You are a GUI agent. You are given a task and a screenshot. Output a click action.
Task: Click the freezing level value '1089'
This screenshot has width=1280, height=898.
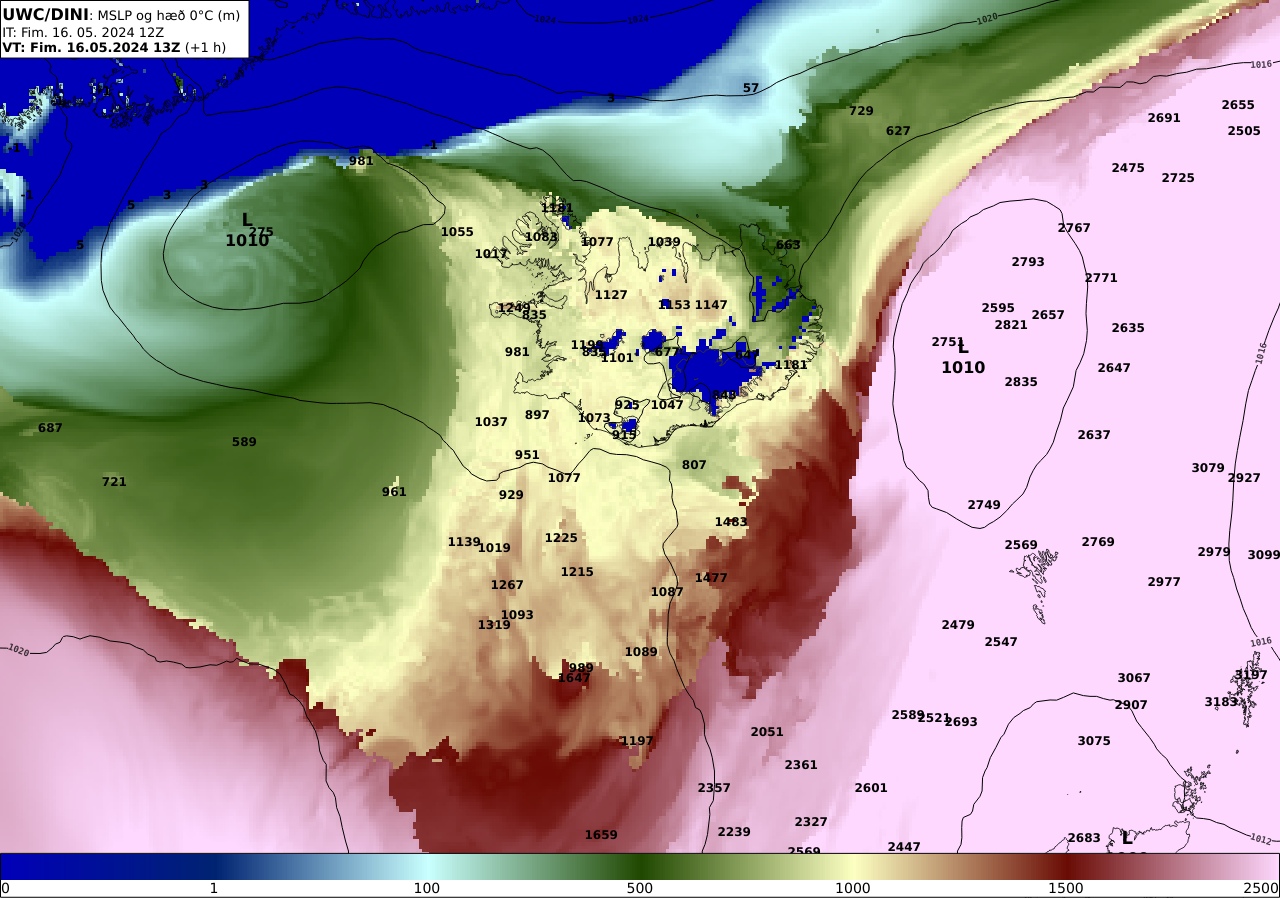click(641, 652)
